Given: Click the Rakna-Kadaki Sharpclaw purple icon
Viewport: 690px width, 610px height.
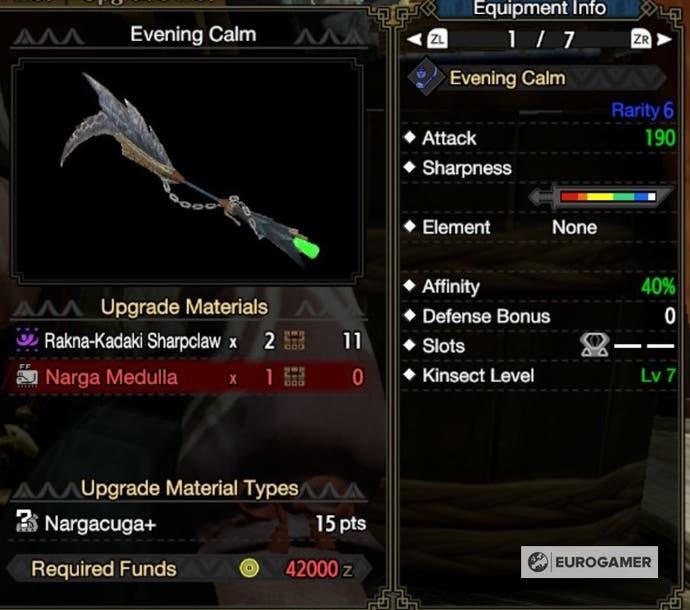Looking at the screenshot, I should pos(27,340).
